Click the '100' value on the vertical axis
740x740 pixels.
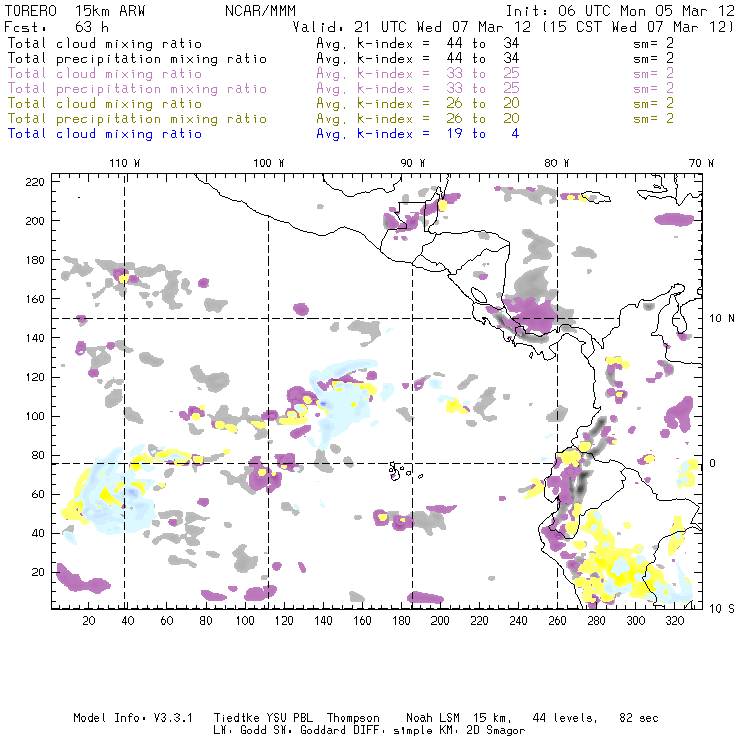pyautogui.click(x=35, y=416)
